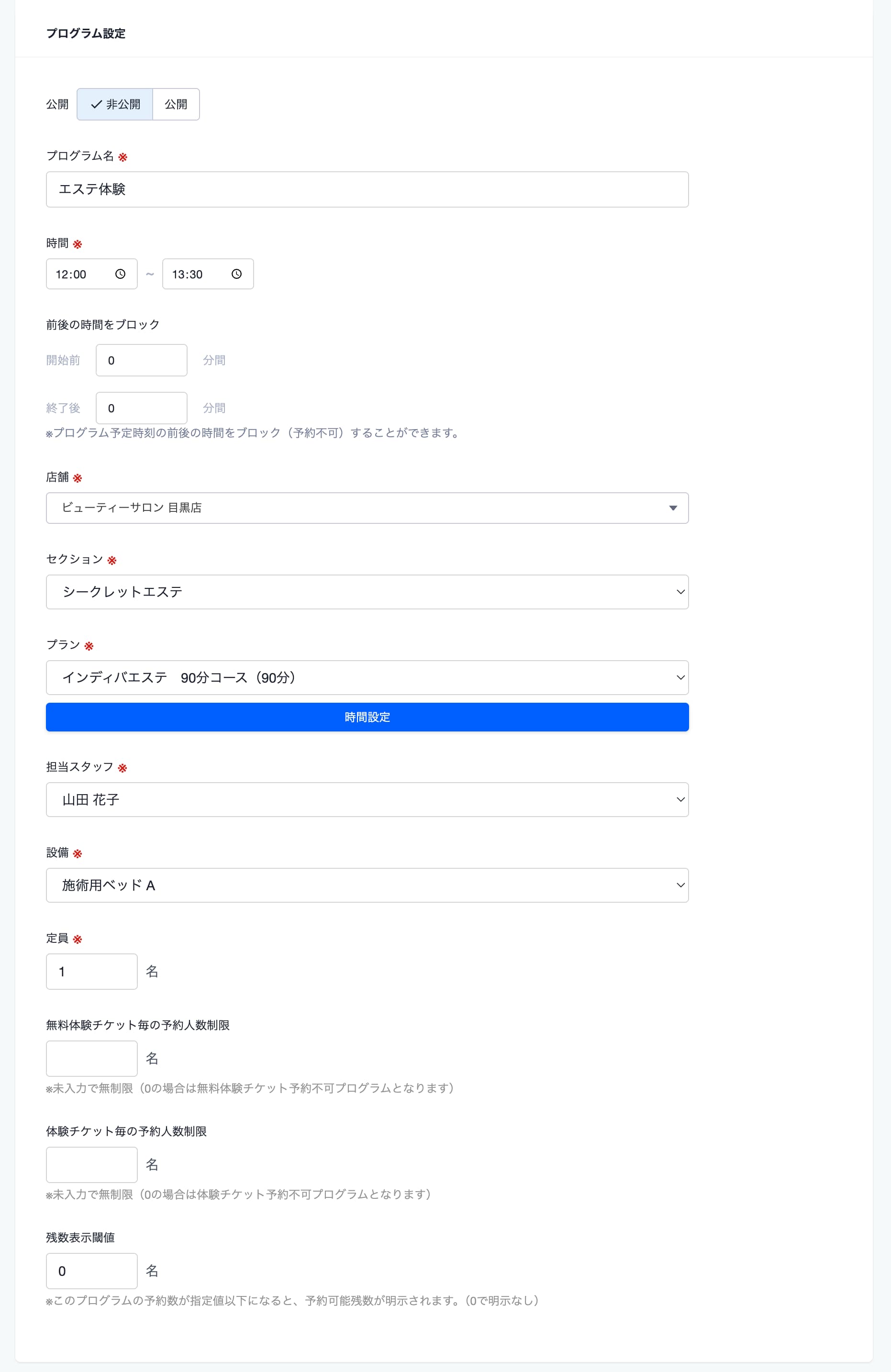
Task: Select the 非公開 toggle option
Action: point(115,104)
